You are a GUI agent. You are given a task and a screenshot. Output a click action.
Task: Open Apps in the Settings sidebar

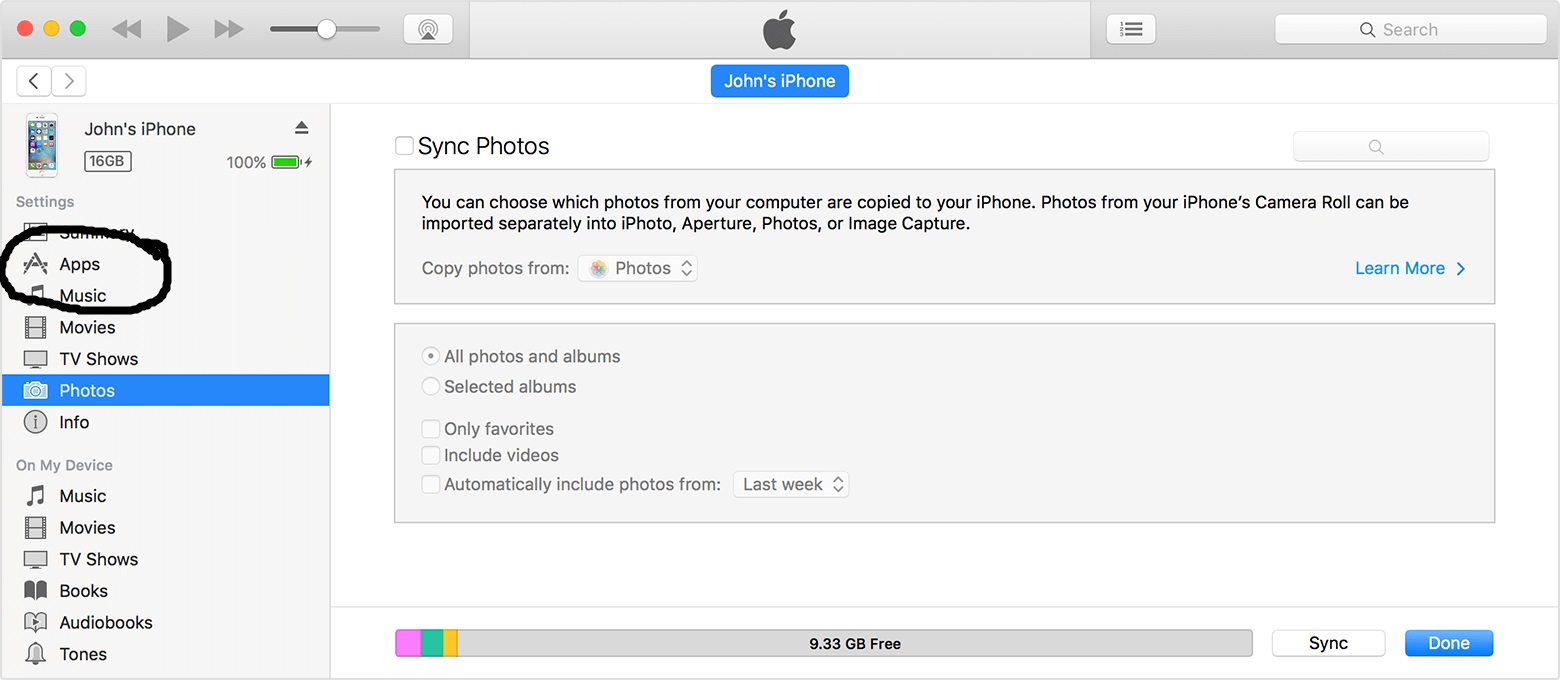pyautogui.click(x=79, y=264)
